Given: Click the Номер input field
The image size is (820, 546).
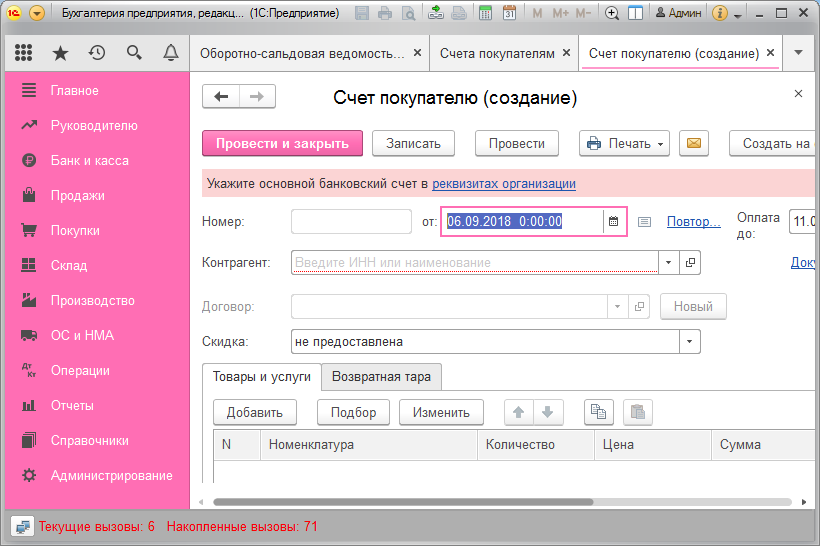Looking at the screenshot, I should point(351,221).
